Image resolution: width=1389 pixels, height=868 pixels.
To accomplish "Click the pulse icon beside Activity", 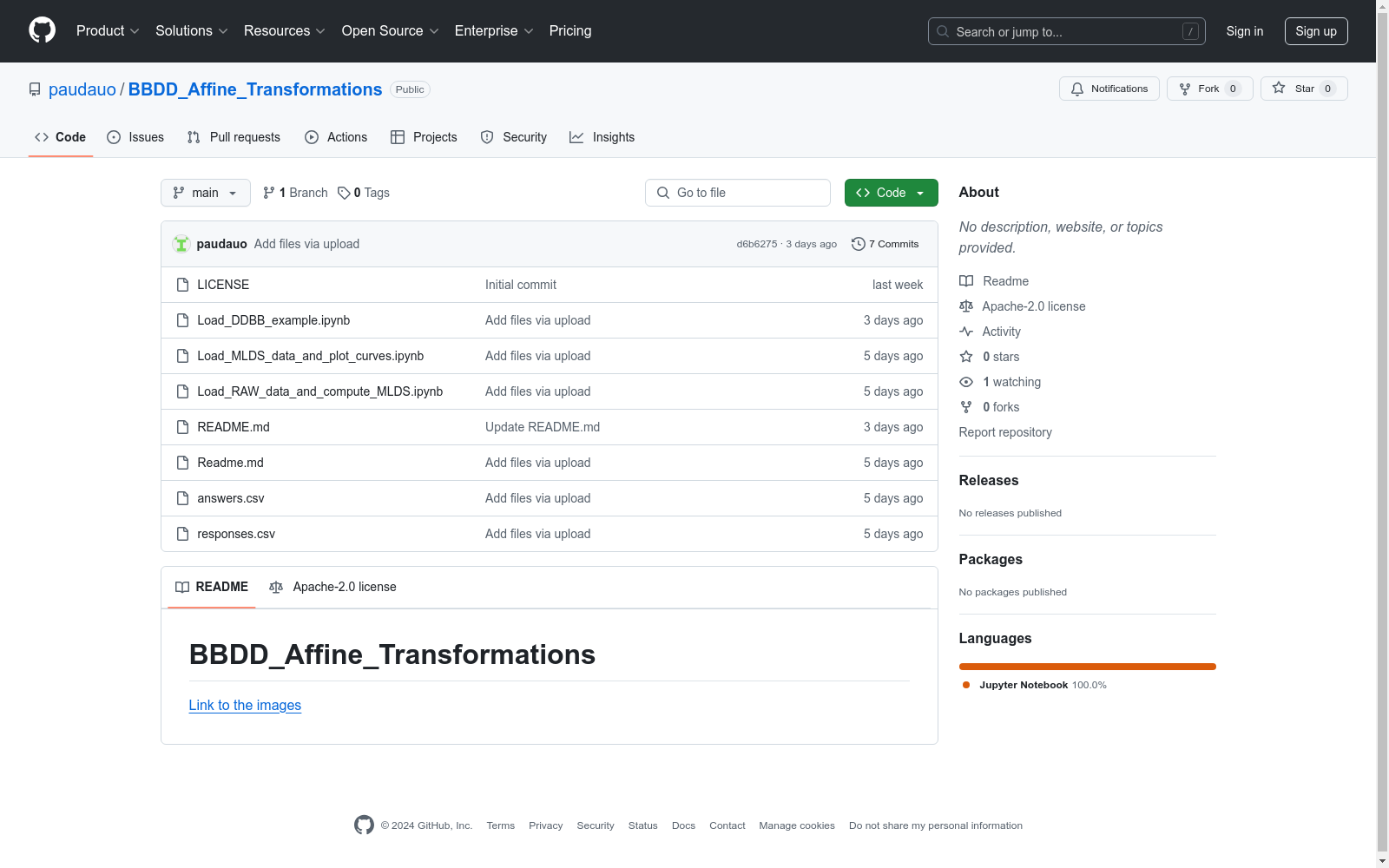I will (966, 332).
